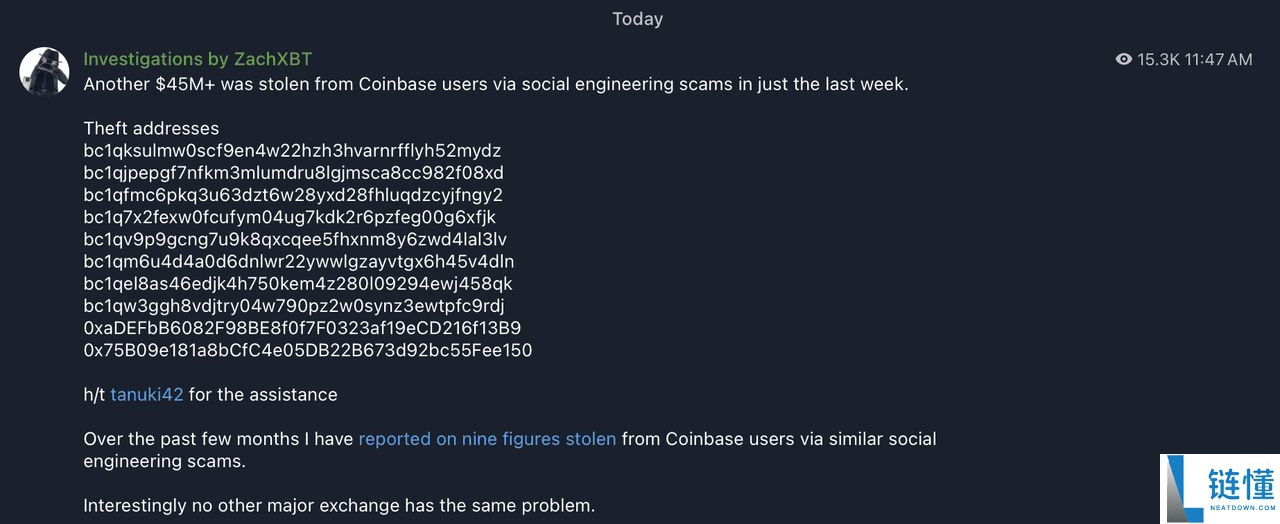Click address starting with bc1qel8as46edjk4
Image resolution: width=1280 pixels, height=524 pixels.
[298, 283]
